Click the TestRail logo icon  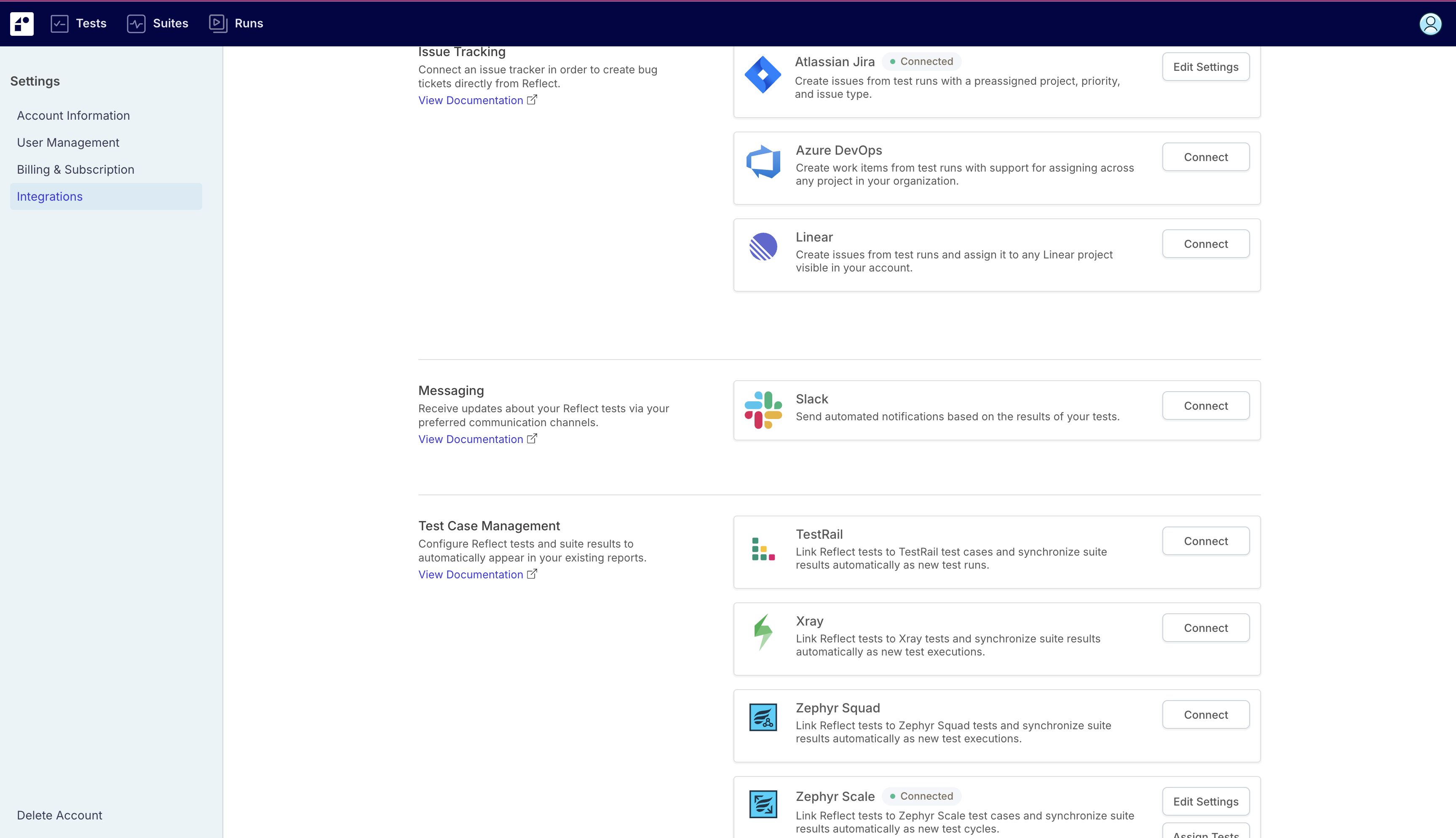tap(763, 549)
